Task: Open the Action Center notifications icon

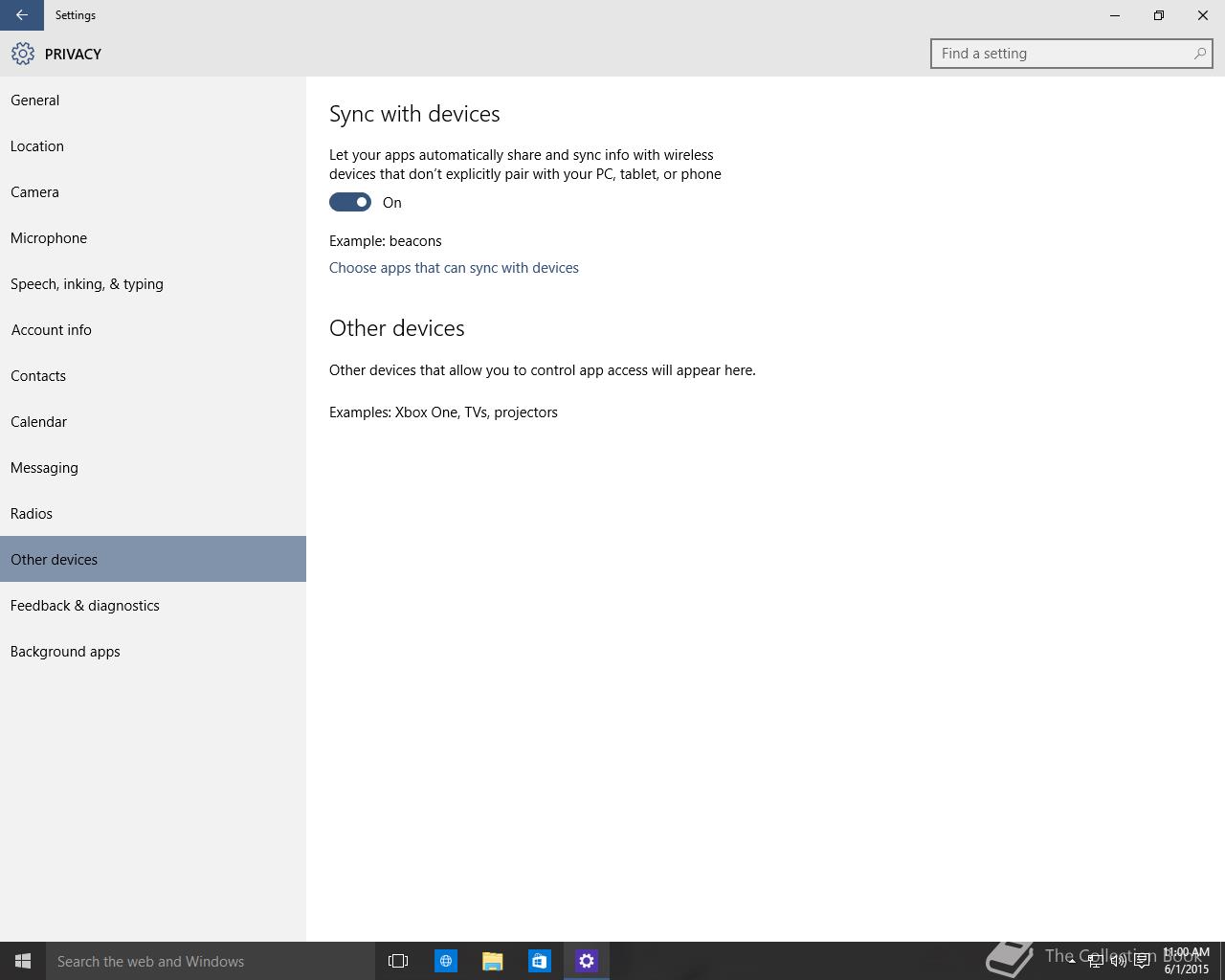Action: (1142, 961)
